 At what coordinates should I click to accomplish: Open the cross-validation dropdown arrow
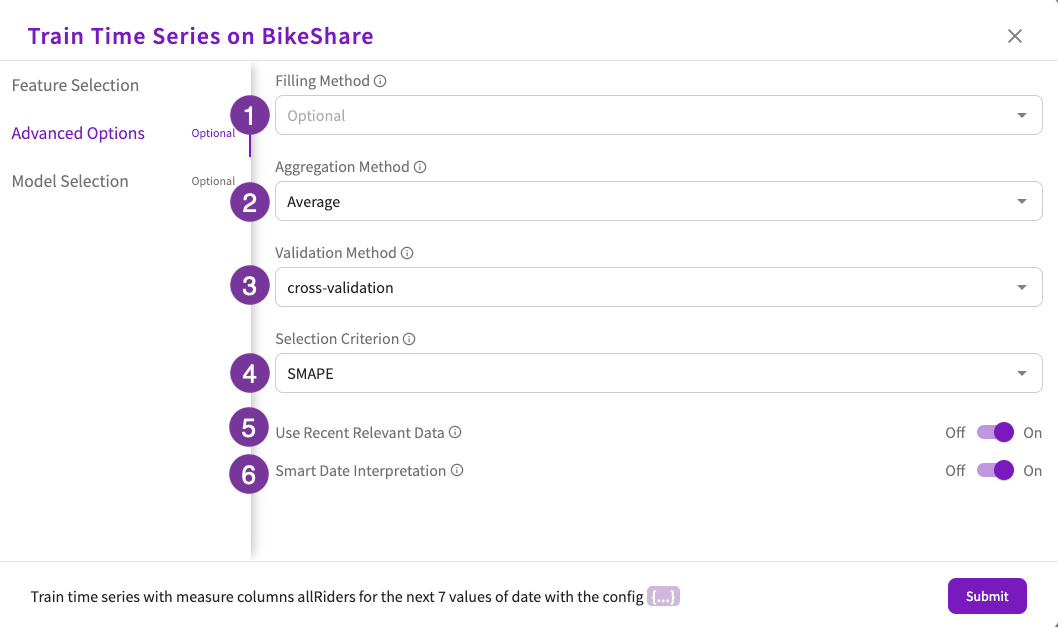[x=1022, y=288]
